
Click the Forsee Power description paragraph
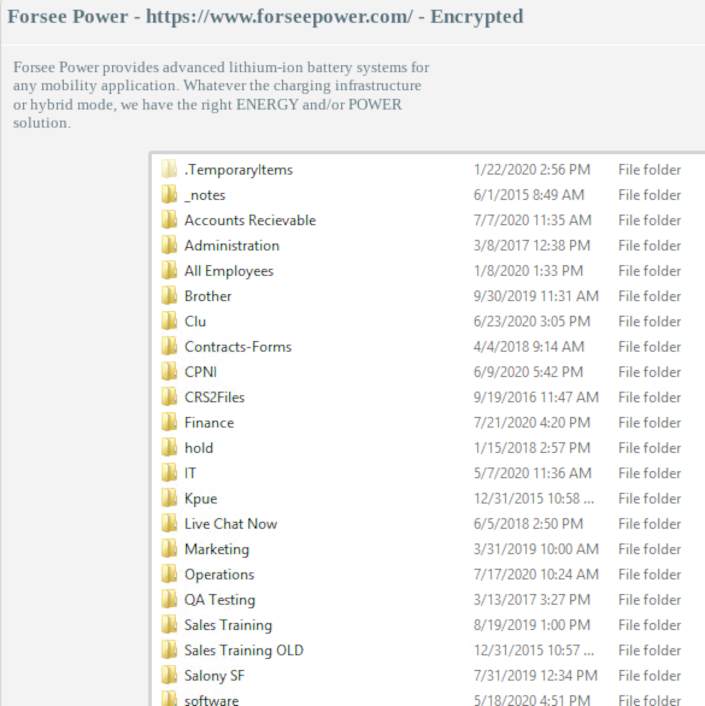(221, 95)
